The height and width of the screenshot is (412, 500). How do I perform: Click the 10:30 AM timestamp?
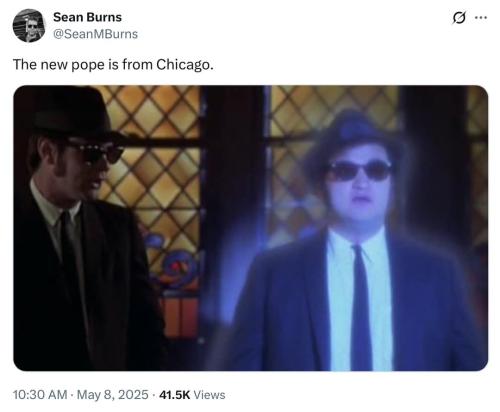coord(40,395)
